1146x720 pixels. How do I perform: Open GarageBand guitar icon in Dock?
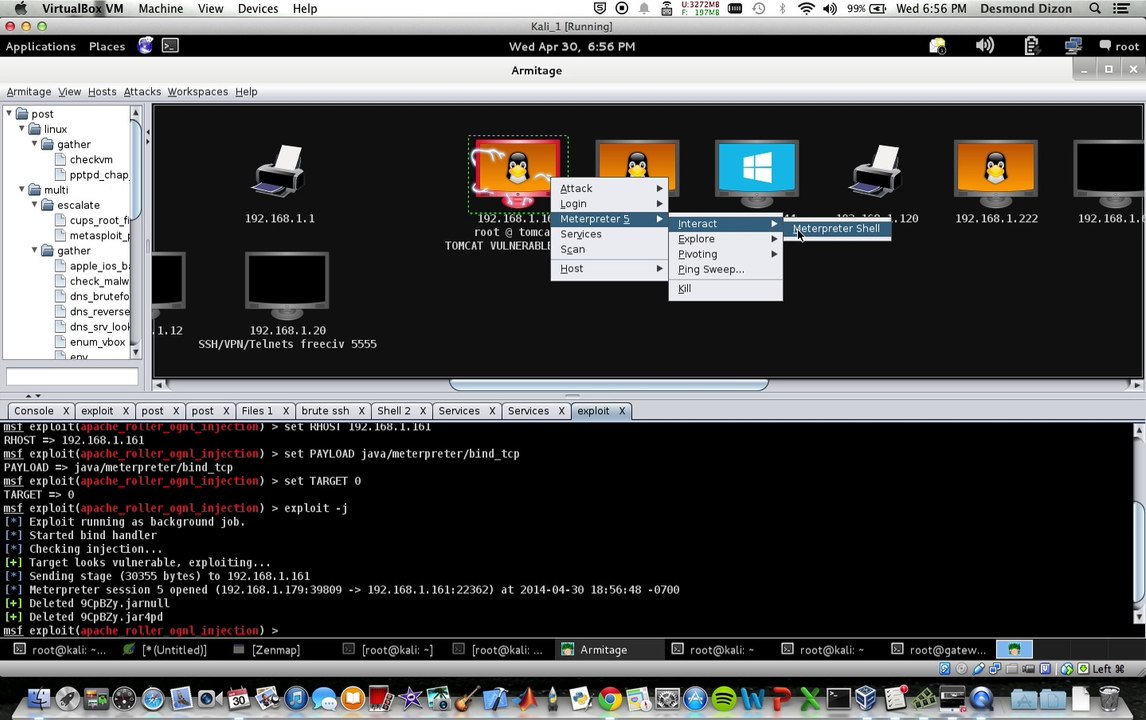point(467,698)
